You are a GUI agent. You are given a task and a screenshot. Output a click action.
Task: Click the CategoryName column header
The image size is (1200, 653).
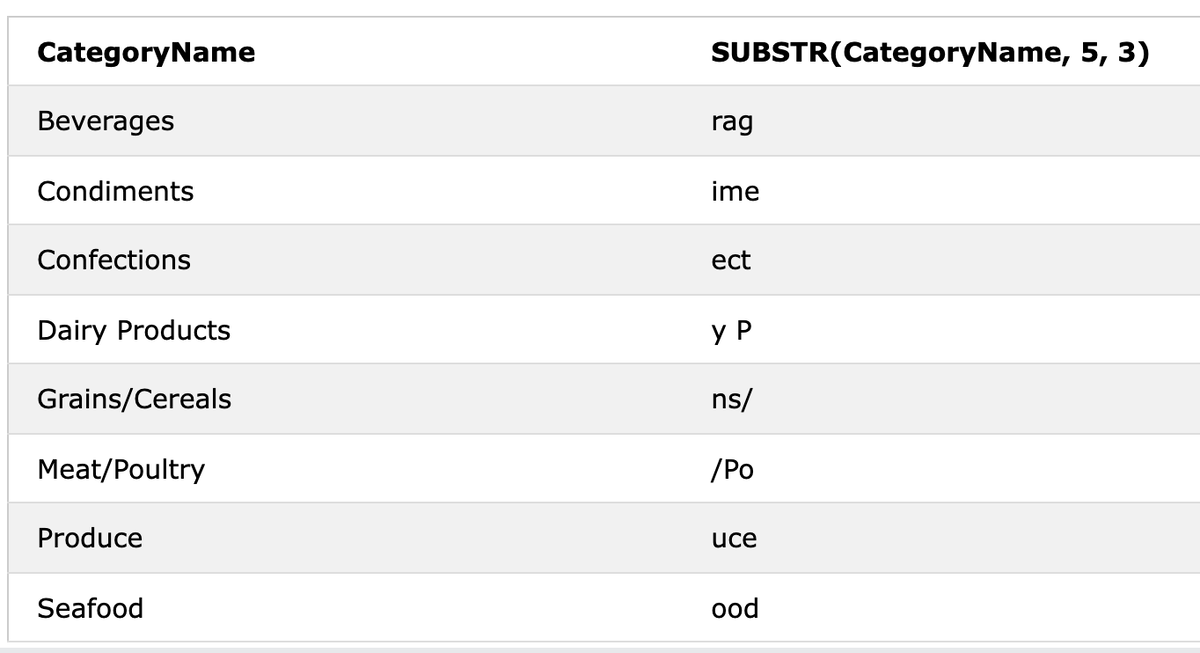[146, 52]
